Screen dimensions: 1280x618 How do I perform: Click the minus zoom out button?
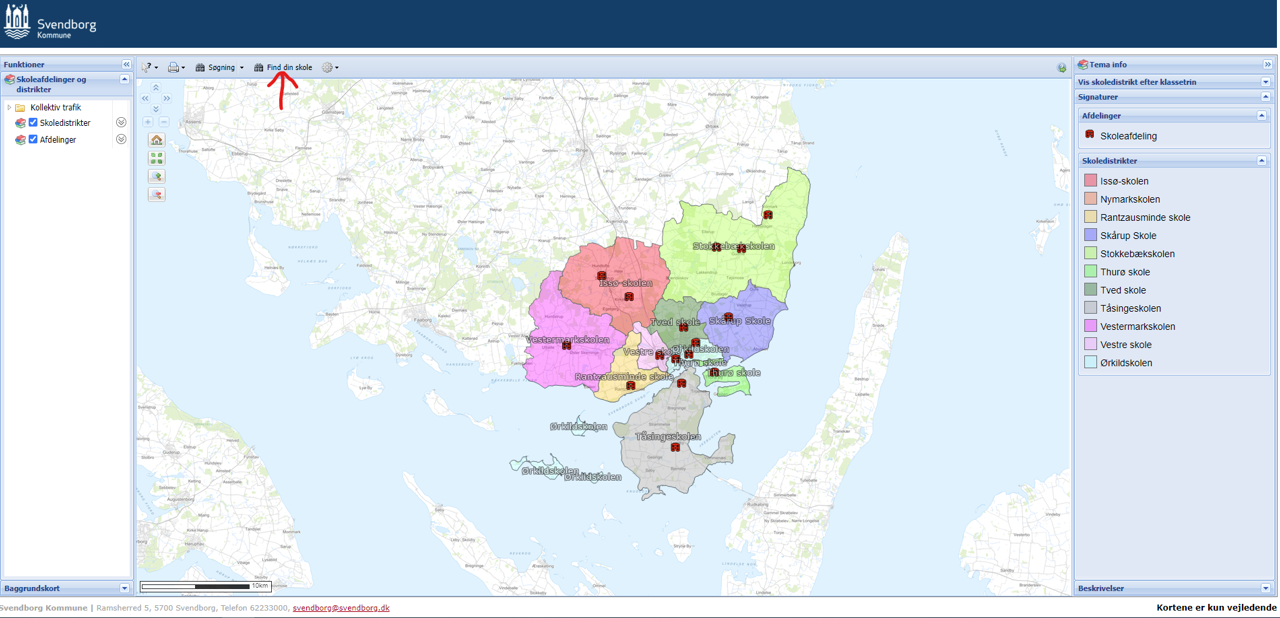(x=164, y=122)
